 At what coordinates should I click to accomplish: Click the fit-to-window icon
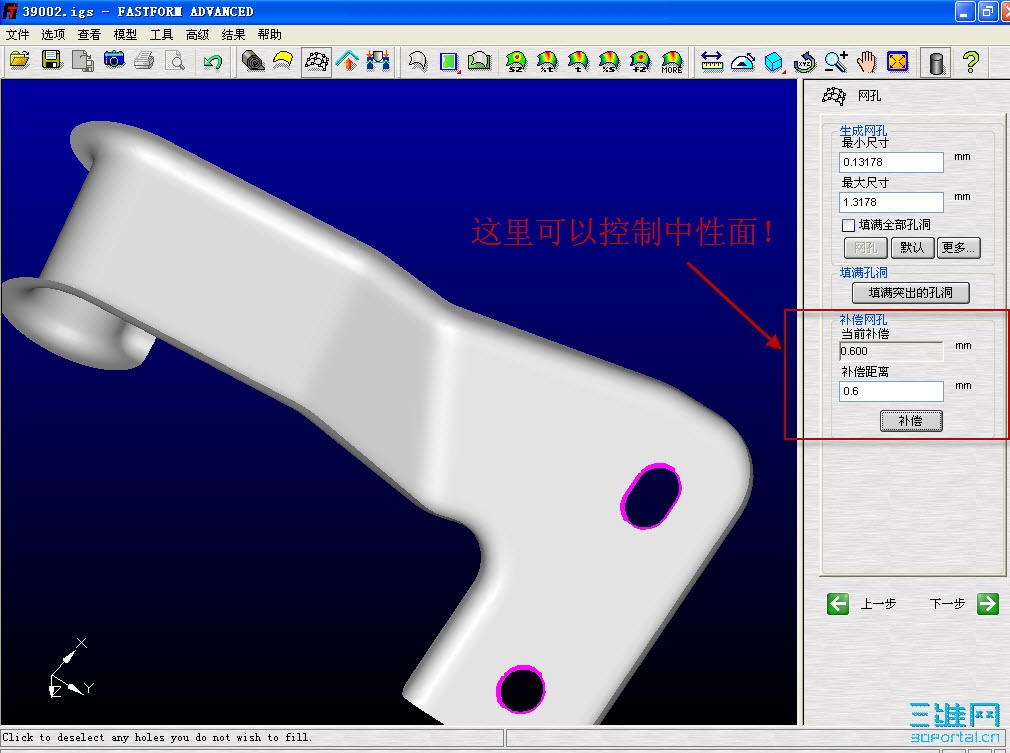[x=897, y=61]
